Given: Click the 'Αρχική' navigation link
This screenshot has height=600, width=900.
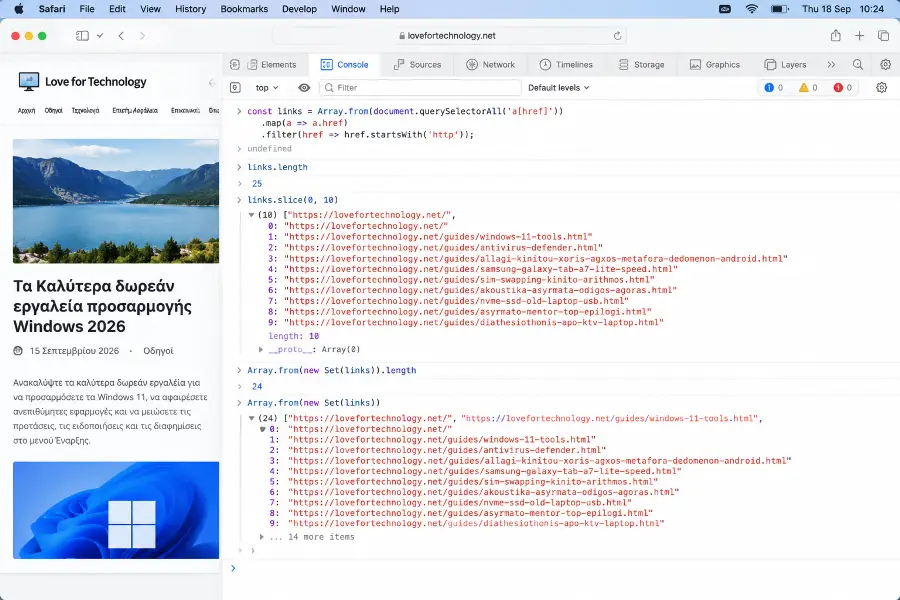Looking at the screenshot, I should coord(26,110).
